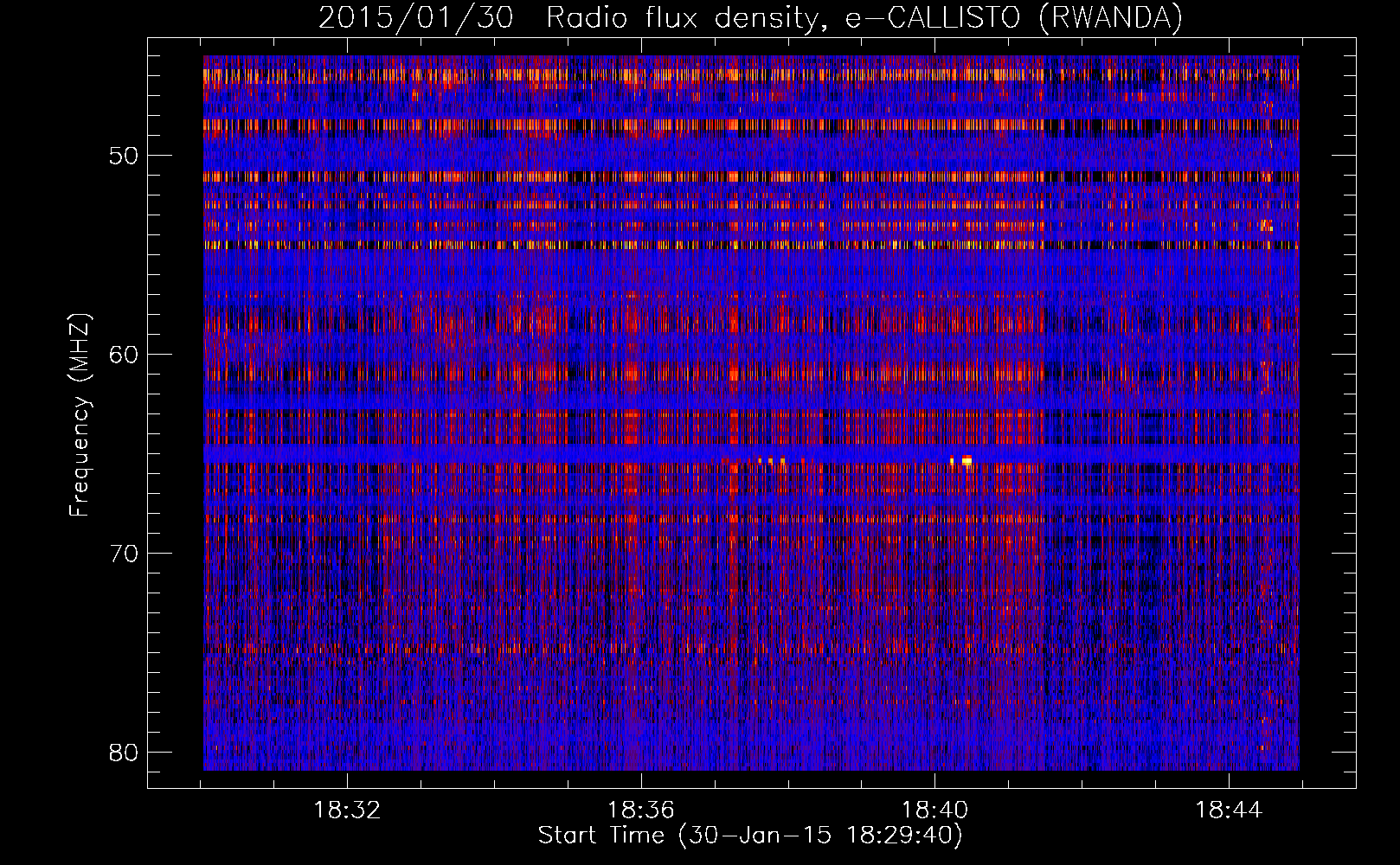
Task: Click the 18:44 time axis label
Action: (x=1229, y=811)
